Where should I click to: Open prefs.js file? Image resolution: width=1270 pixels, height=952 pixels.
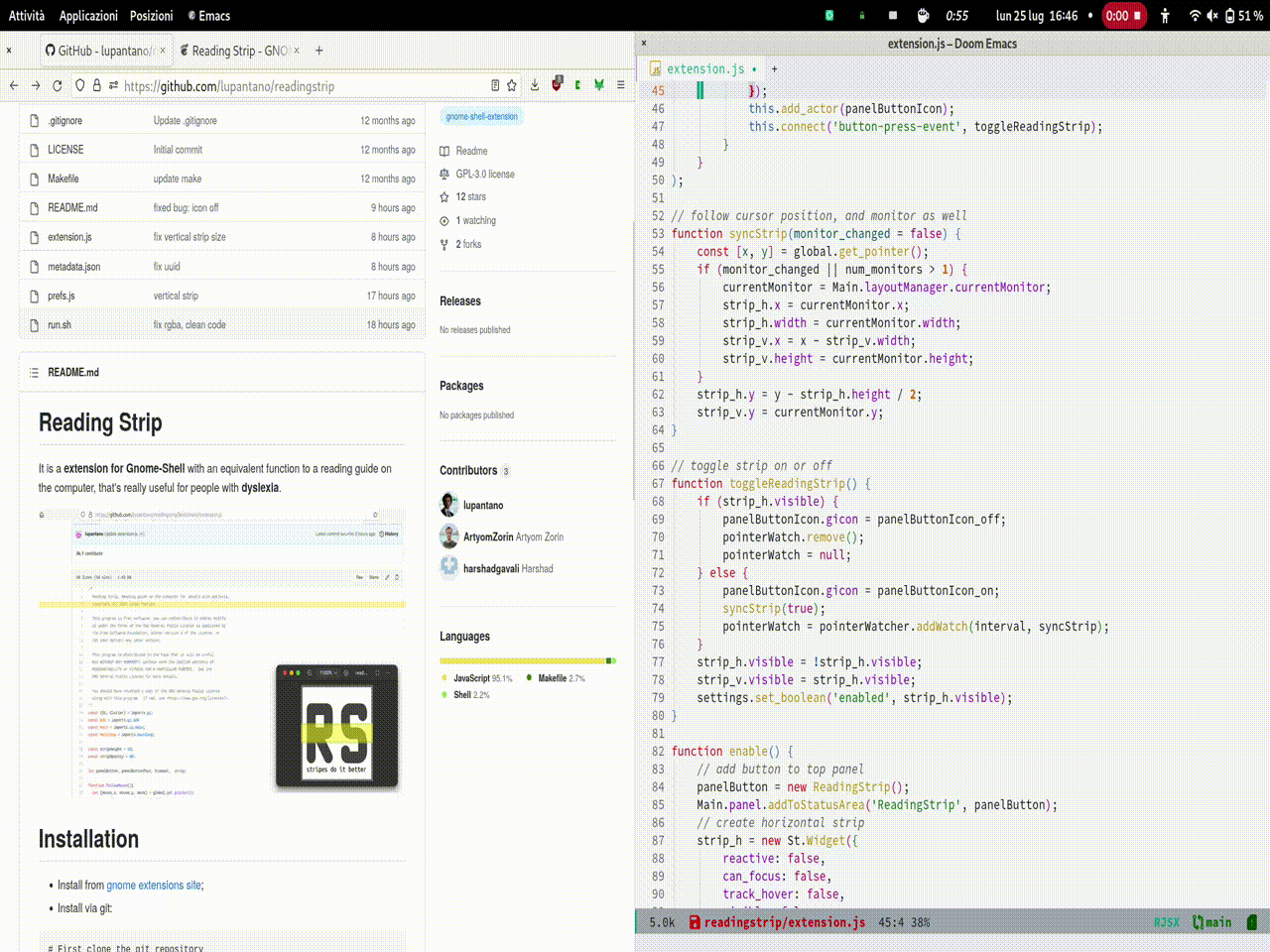(x=62, y=297)
